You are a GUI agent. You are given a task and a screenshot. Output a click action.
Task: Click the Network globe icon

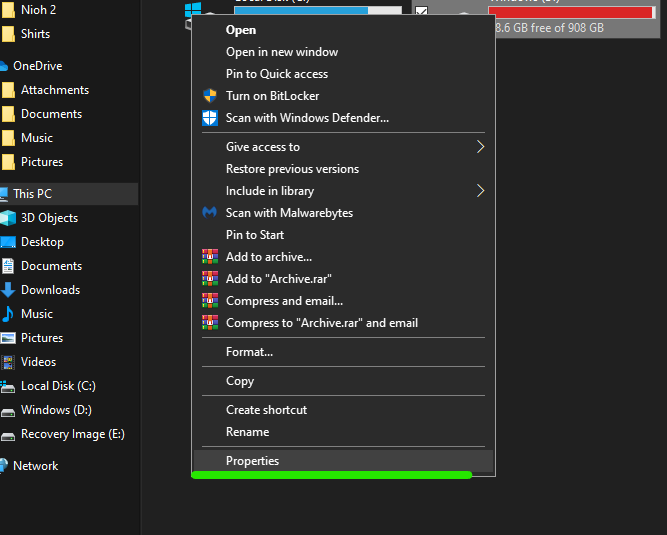(x=3, y=466)
